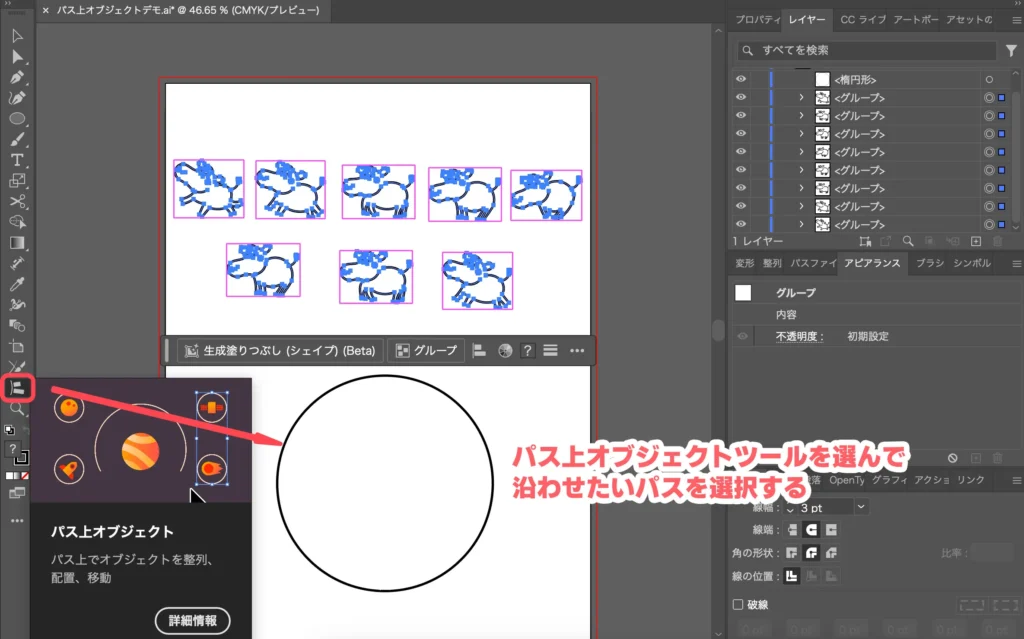Select the Type tool in the toolbar
The image size is (1024, 639).
point(17,160)
